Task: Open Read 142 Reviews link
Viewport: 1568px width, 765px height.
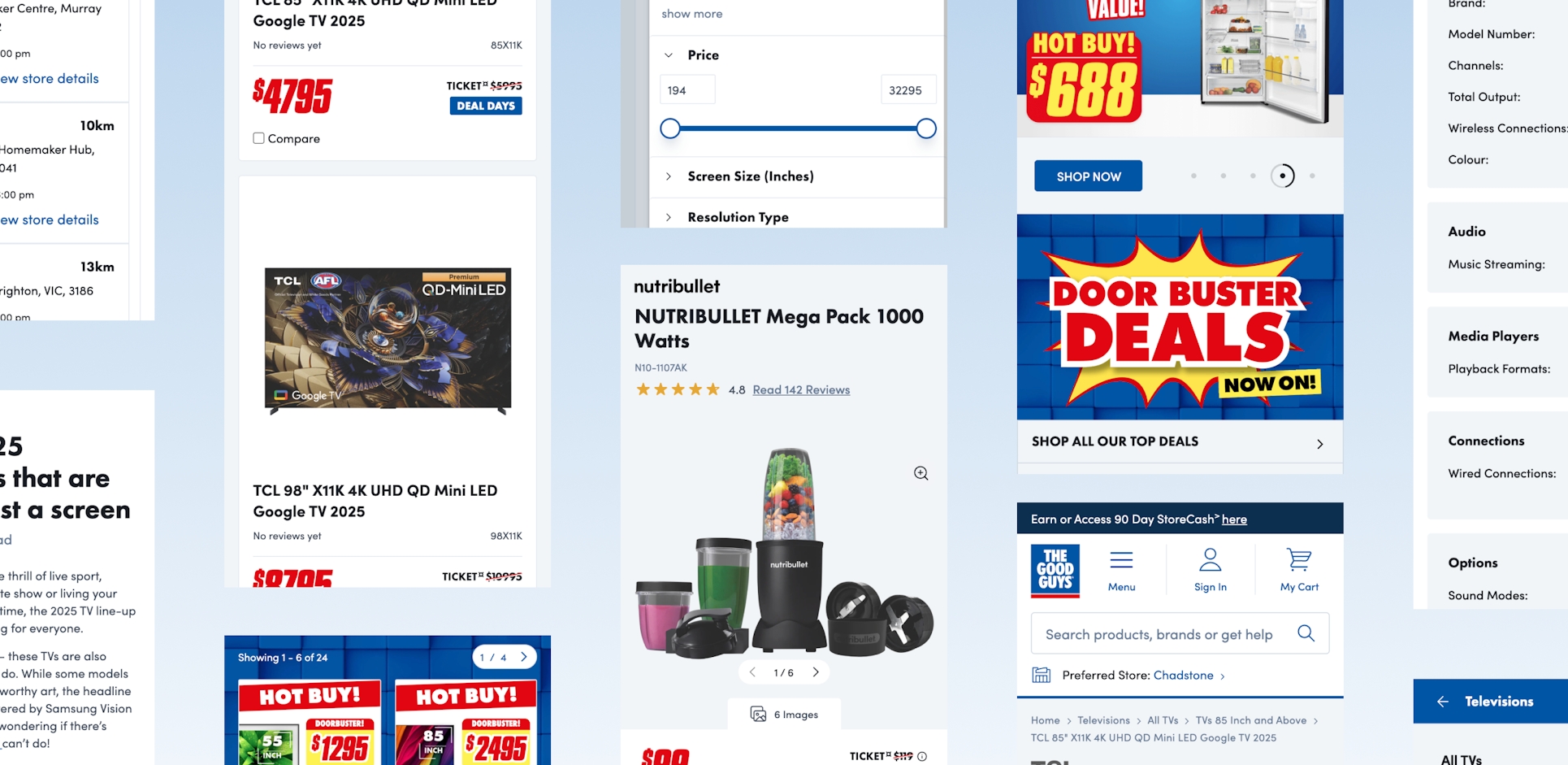Action: pyautogui.click(x=801, y=389)
